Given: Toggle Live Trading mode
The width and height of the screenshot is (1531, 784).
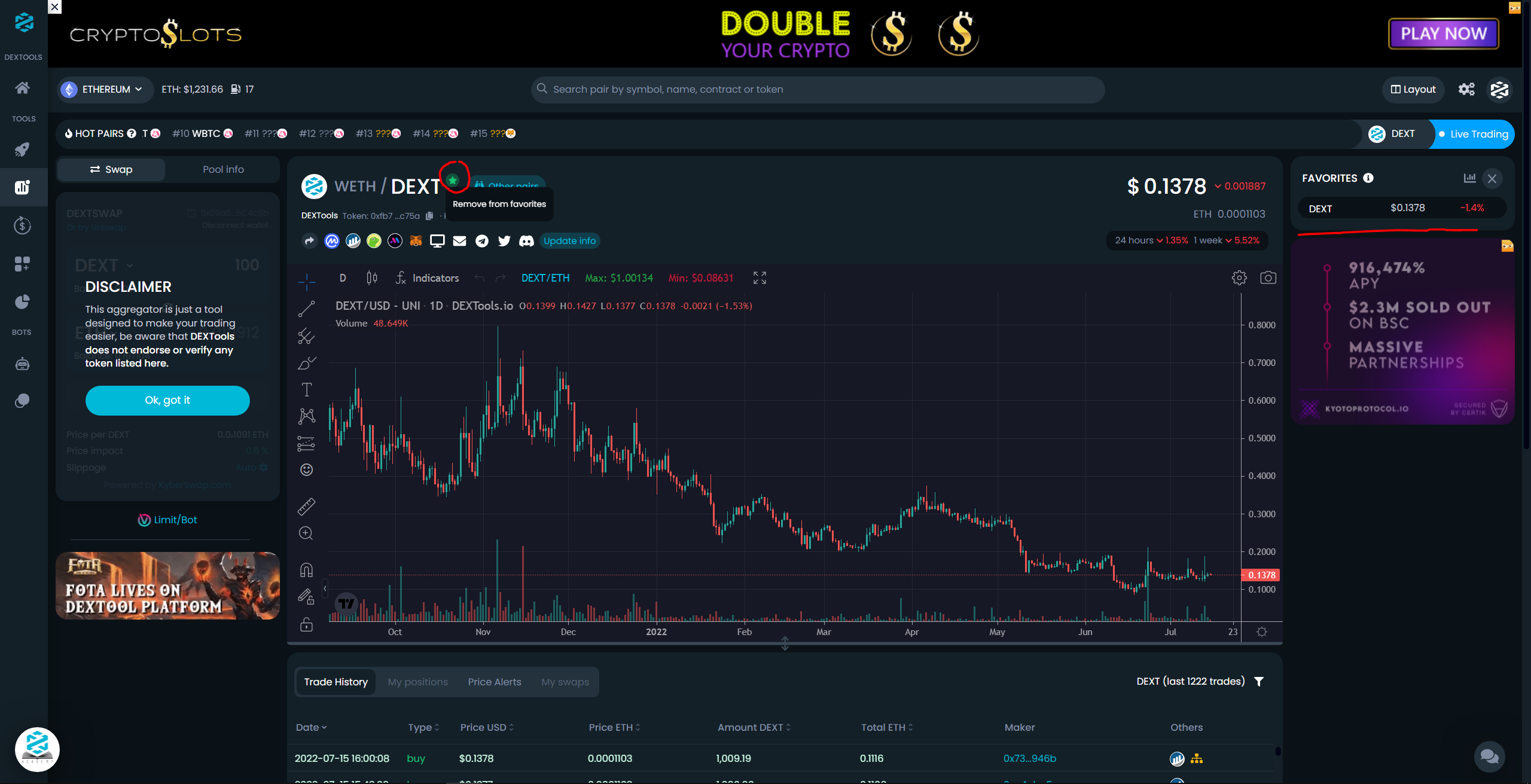Looking at the screenshot, I should pyautogui.click(x=1474, y=134).
